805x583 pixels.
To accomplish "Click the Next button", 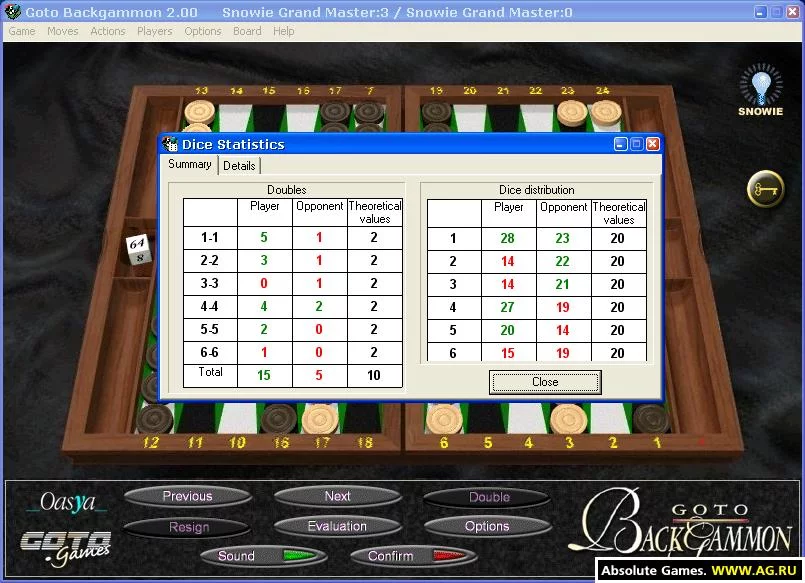I will tap(337, 496).
